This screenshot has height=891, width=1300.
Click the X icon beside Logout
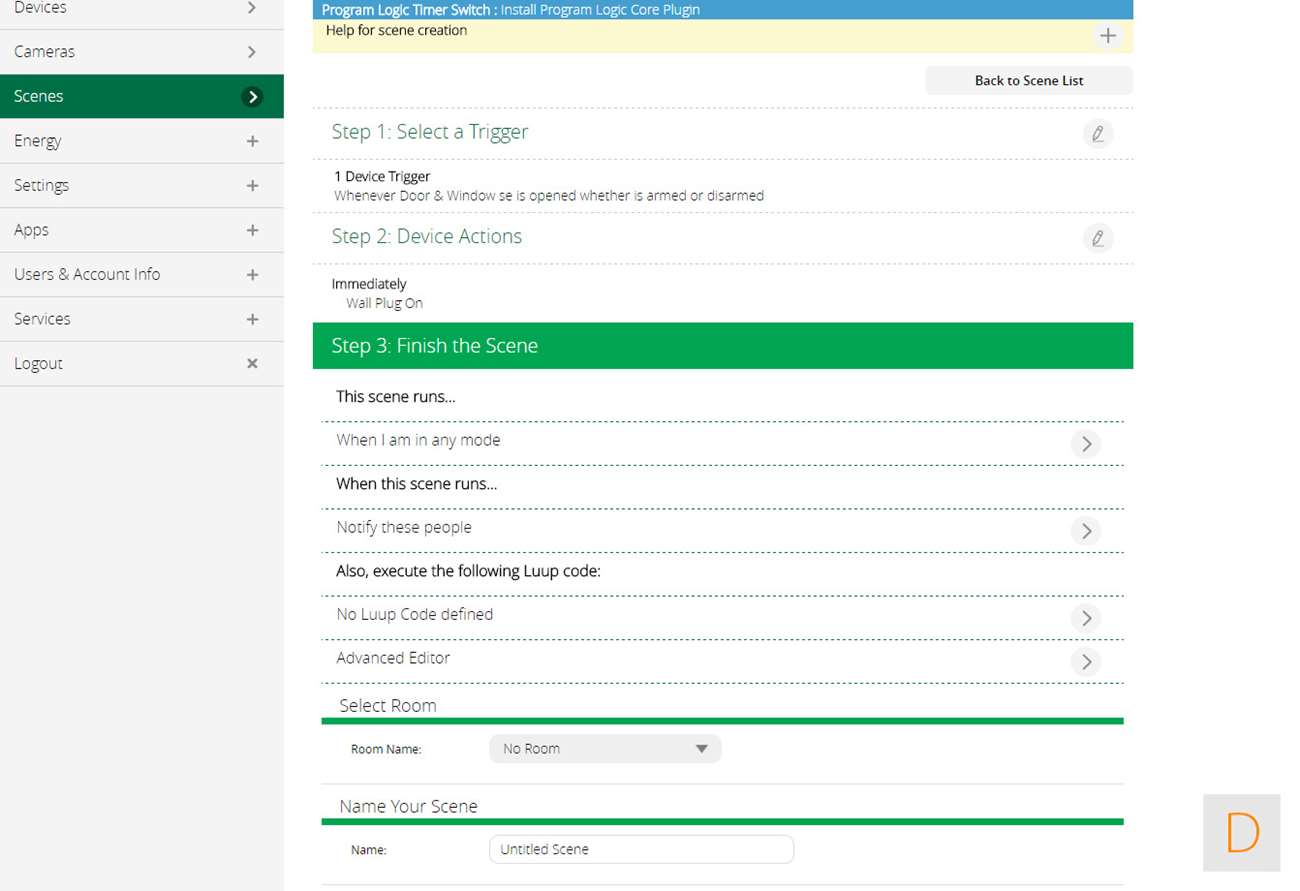[252, 364]
